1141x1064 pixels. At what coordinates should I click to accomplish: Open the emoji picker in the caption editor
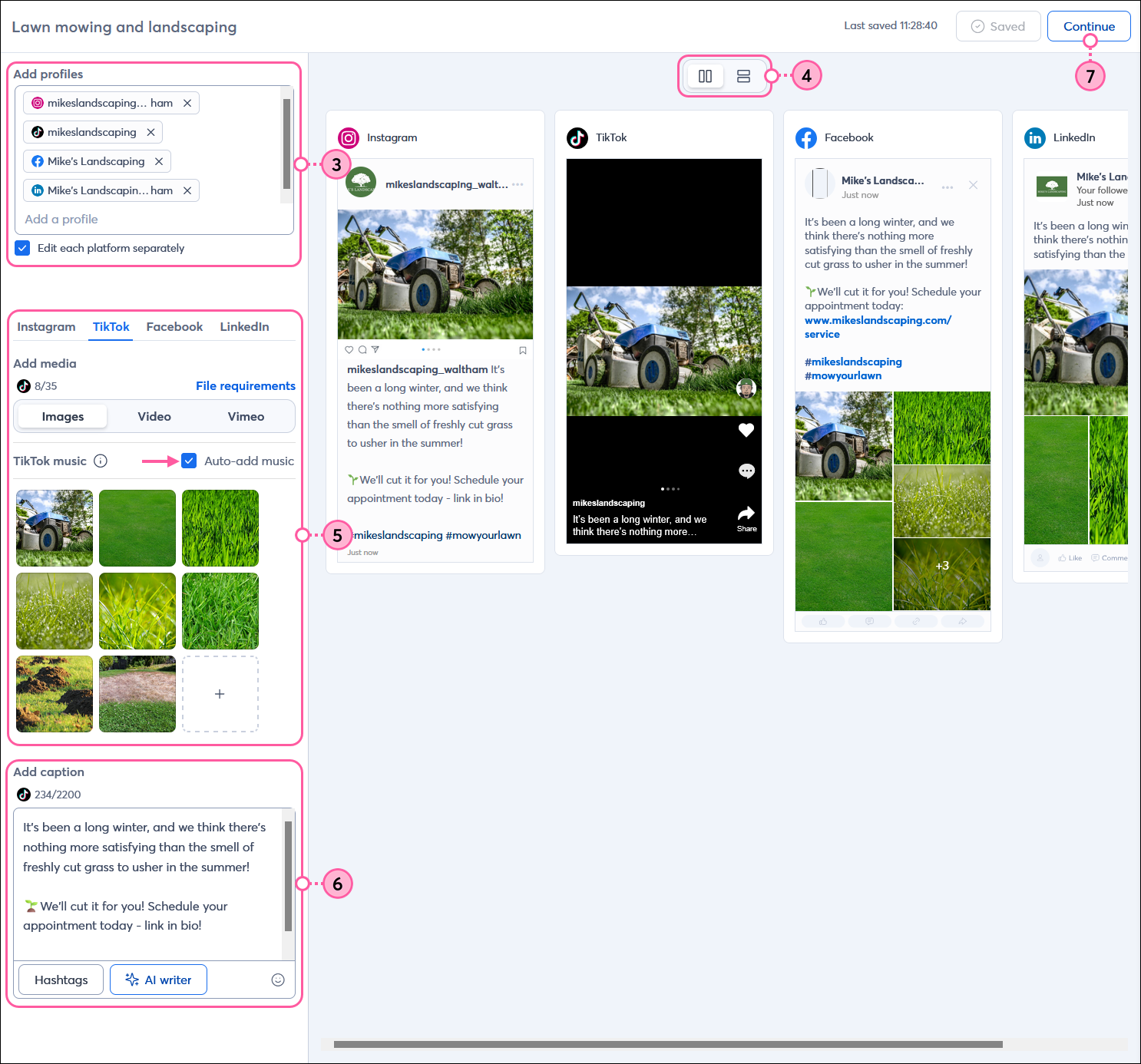coord(278,980)
